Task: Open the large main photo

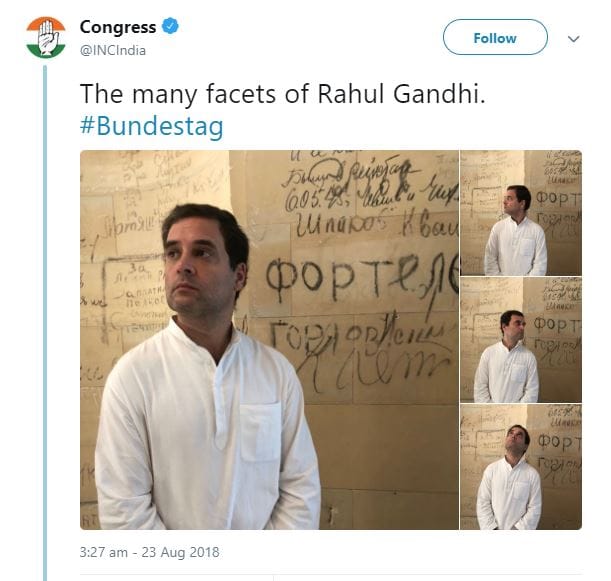Action: pyautogui.click(x=268, y=340)
